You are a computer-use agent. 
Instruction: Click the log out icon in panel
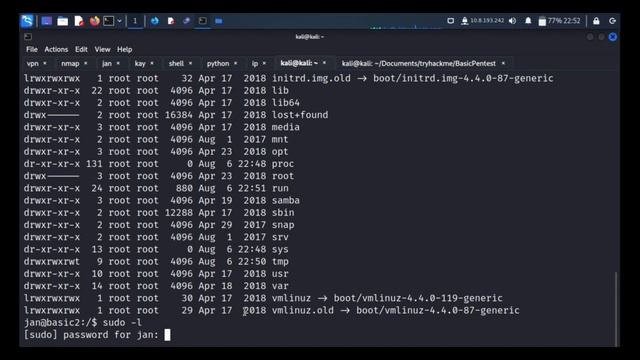[612, 21]
